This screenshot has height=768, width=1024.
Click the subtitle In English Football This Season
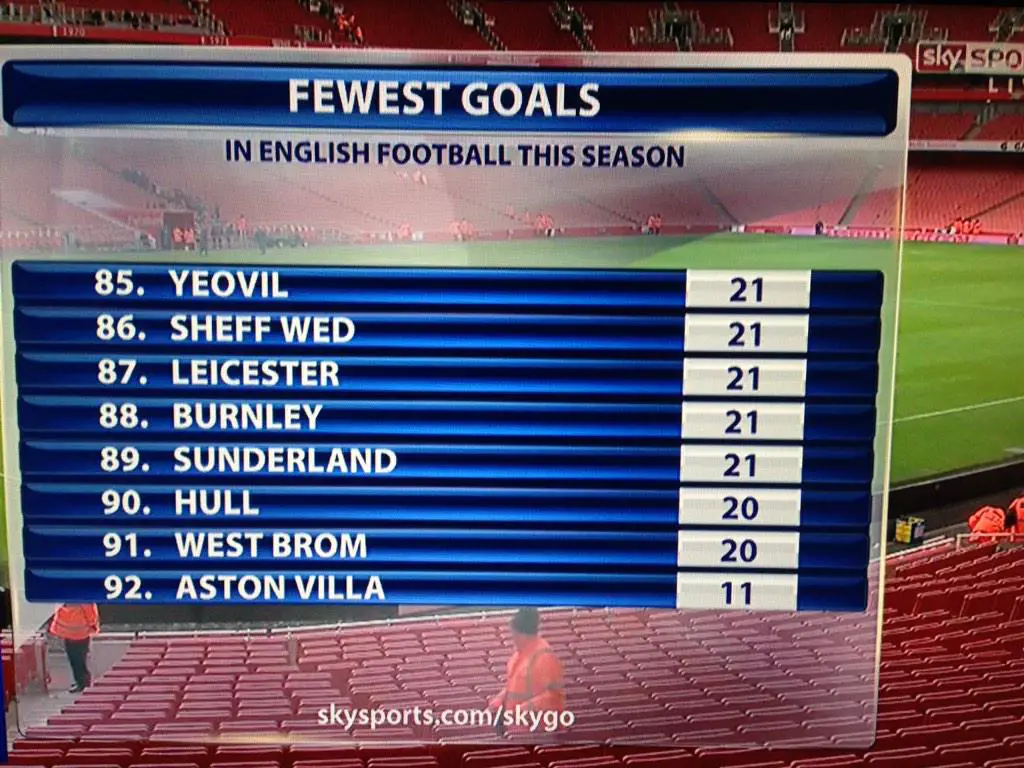click(455, 154)
